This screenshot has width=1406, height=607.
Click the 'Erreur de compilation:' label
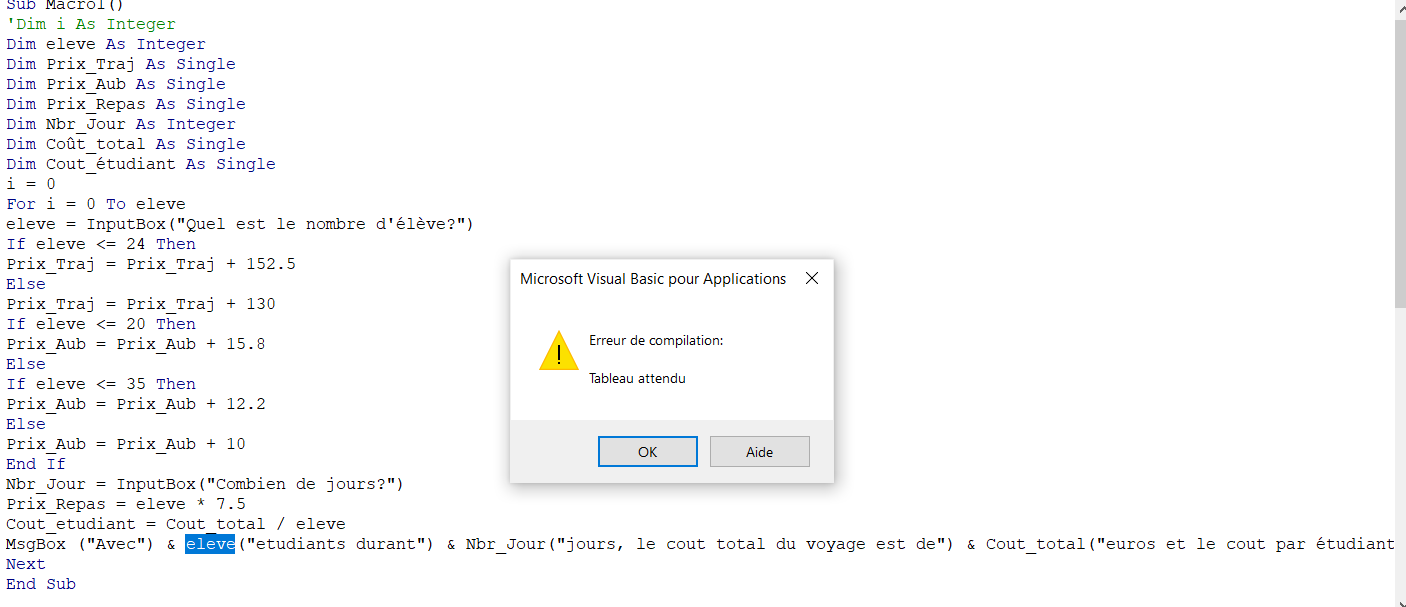[656, 341]
